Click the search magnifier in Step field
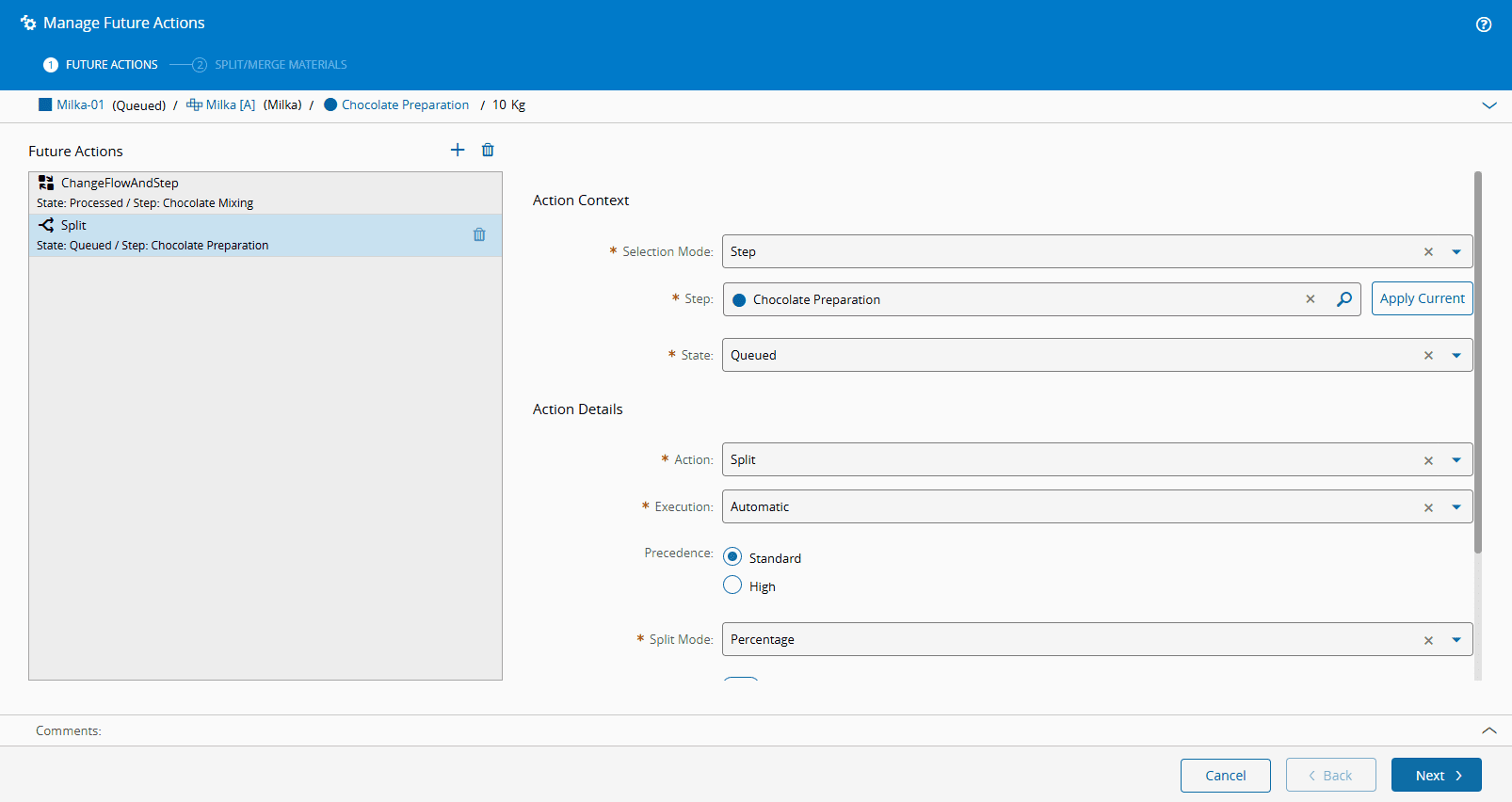The image size is (1512, 802). coord(1344,299)
